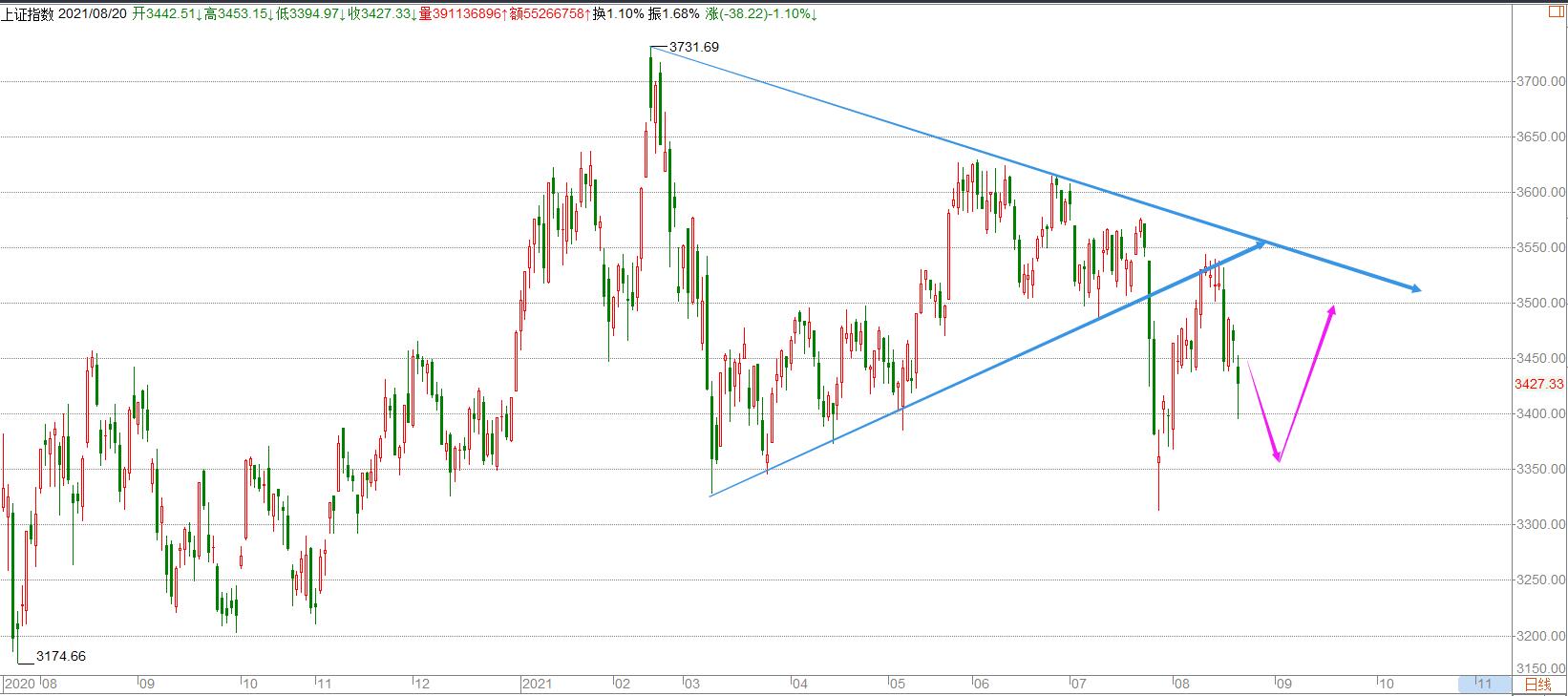Click the 10 month marker after 2021 09
Viewport: 1568px width, 696px height.
click(1386, 684)
